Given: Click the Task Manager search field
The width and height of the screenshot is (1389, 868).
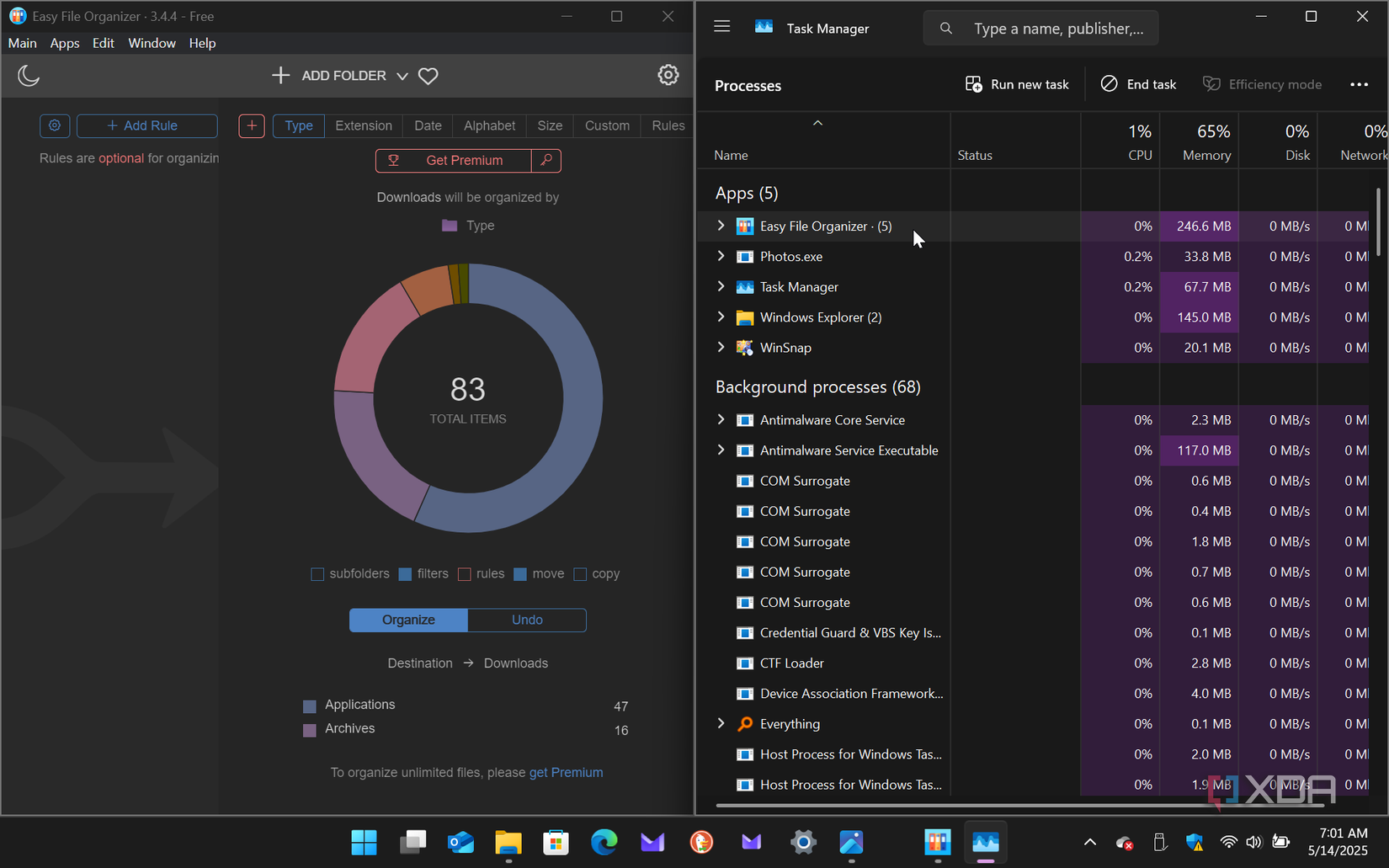Looking at the screenshot, I should point(1057,29).
